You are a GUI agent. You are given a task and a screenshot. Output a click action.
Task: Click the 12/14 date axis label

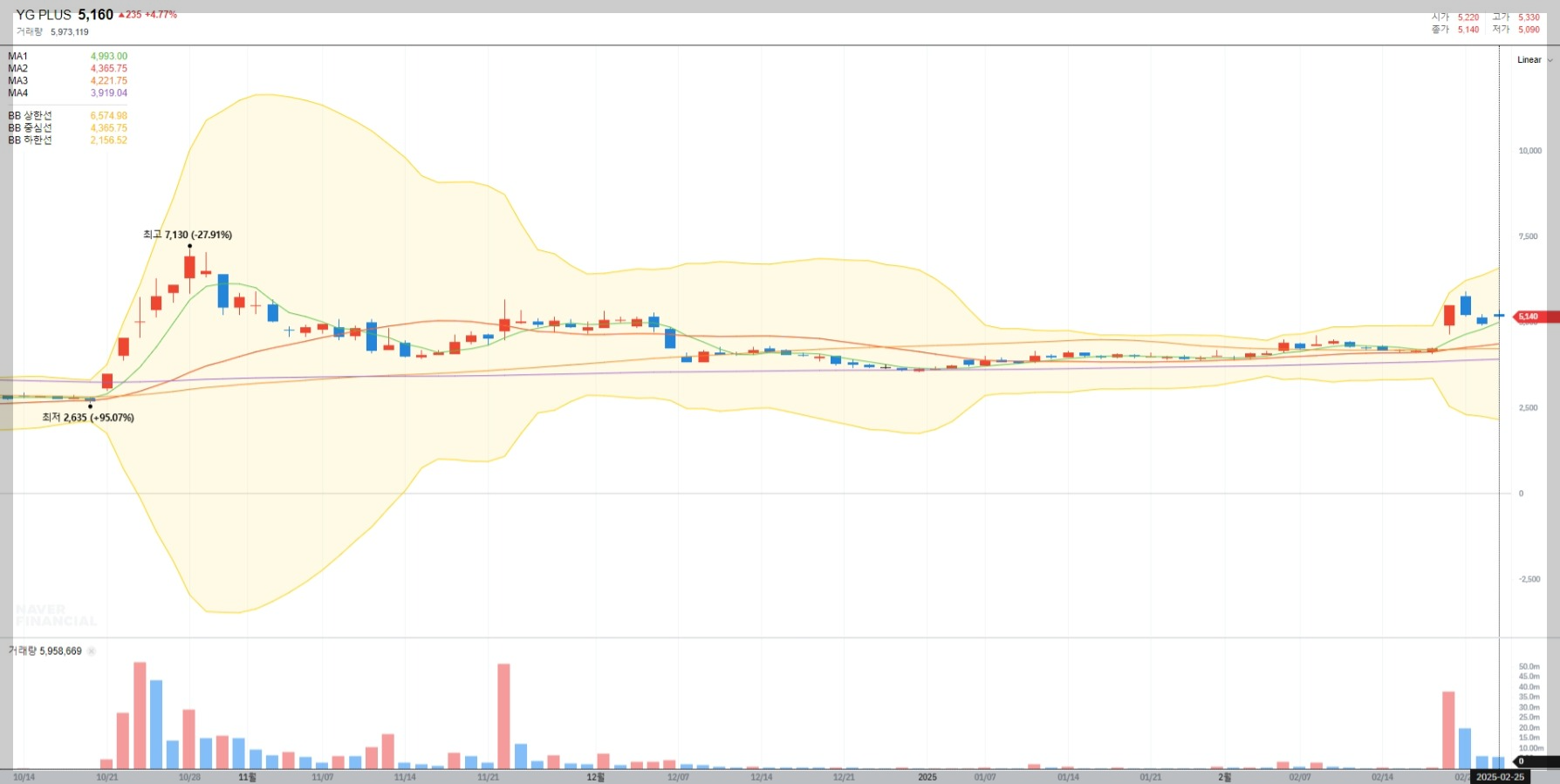click(x=761, y=777)
